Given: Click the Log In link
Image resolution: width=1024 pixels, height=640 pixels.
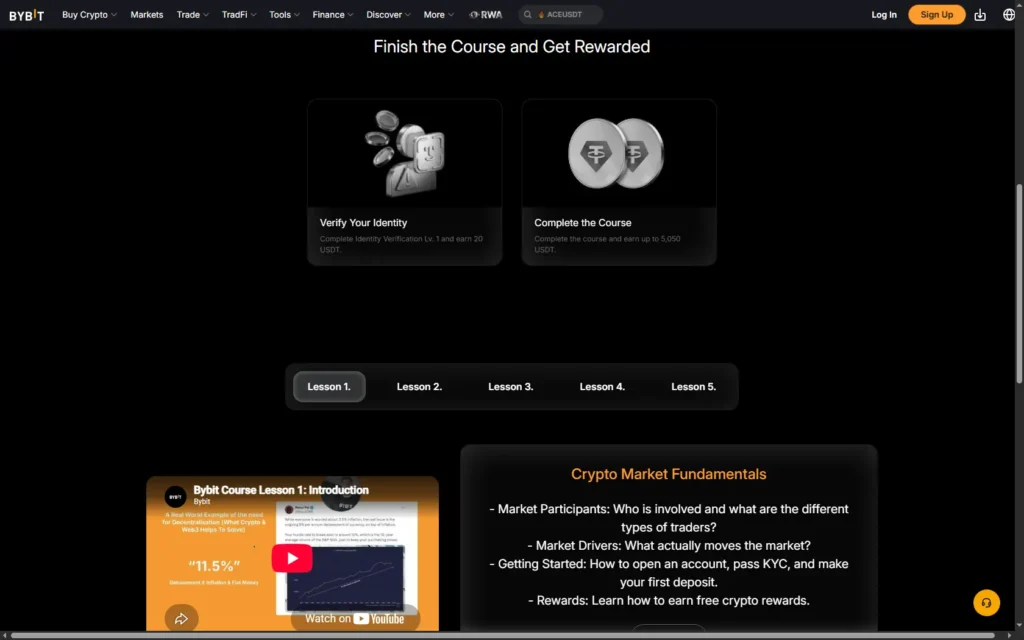Looking at the screenshot, I should (884, 14).
